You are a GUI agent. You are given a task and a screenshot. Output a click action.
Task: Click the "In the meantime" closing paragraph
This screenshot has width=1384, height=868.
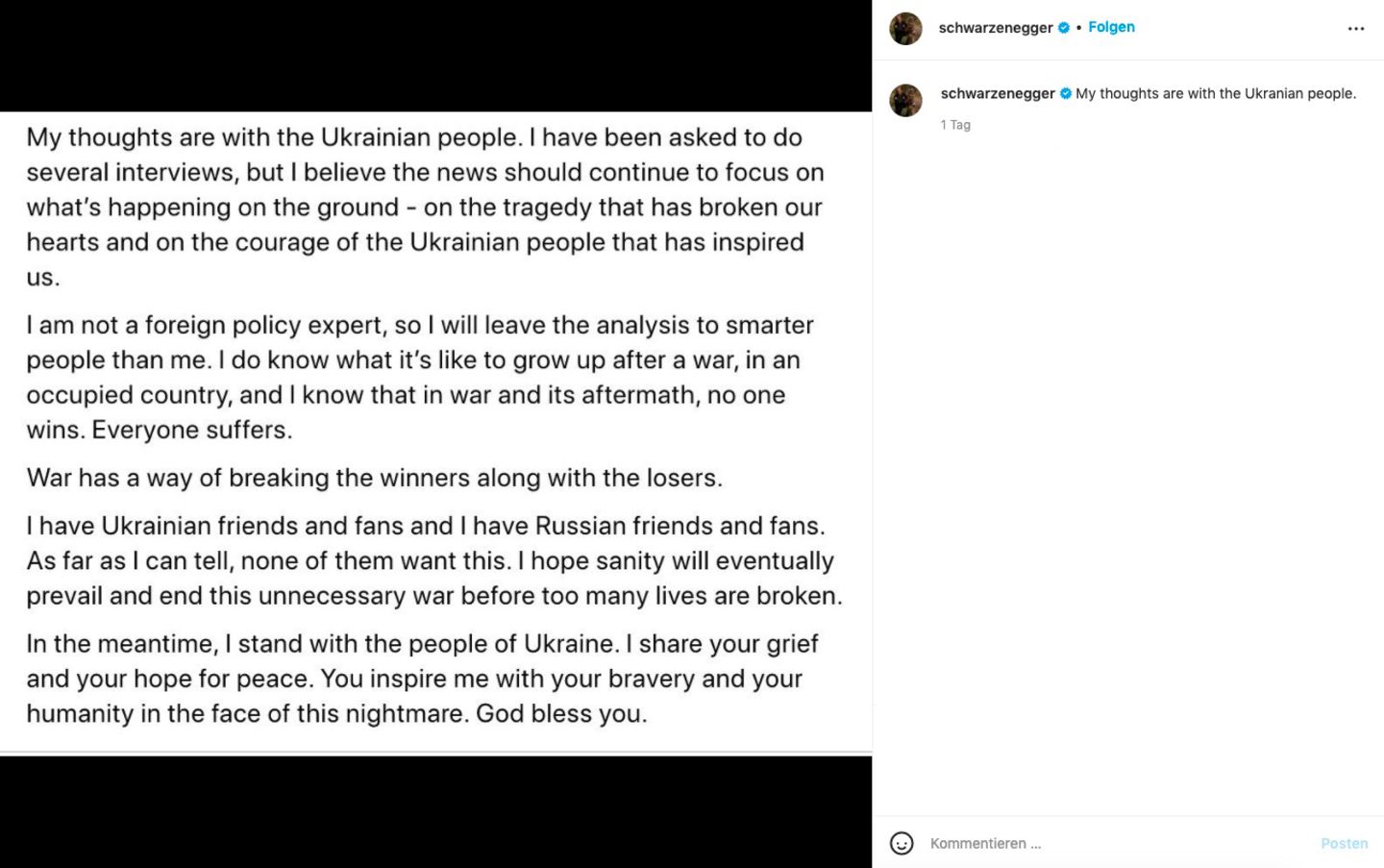coord(422,679)
